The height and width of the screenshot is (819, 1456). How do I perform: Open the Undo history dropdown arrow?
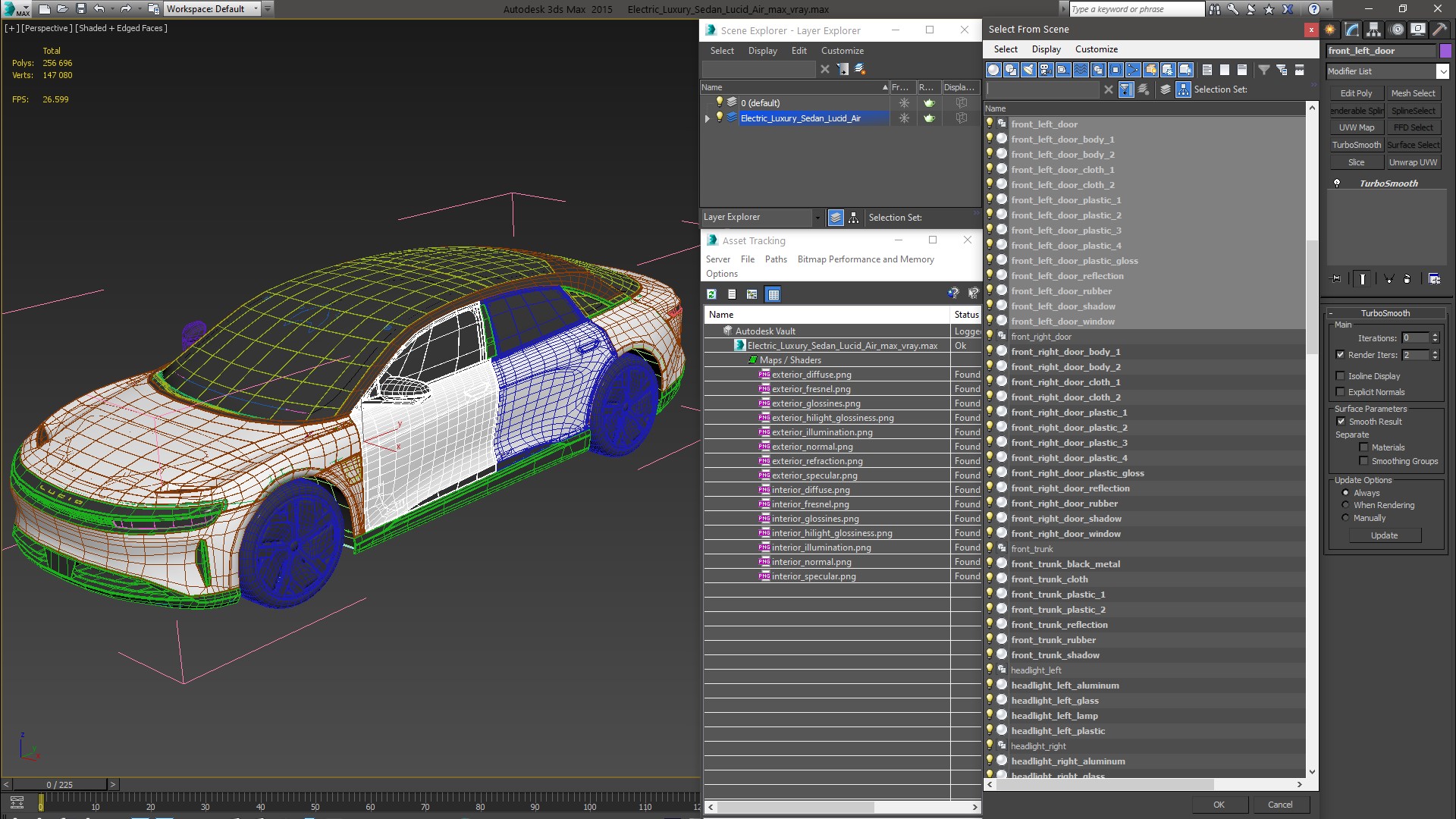(112, 9)
